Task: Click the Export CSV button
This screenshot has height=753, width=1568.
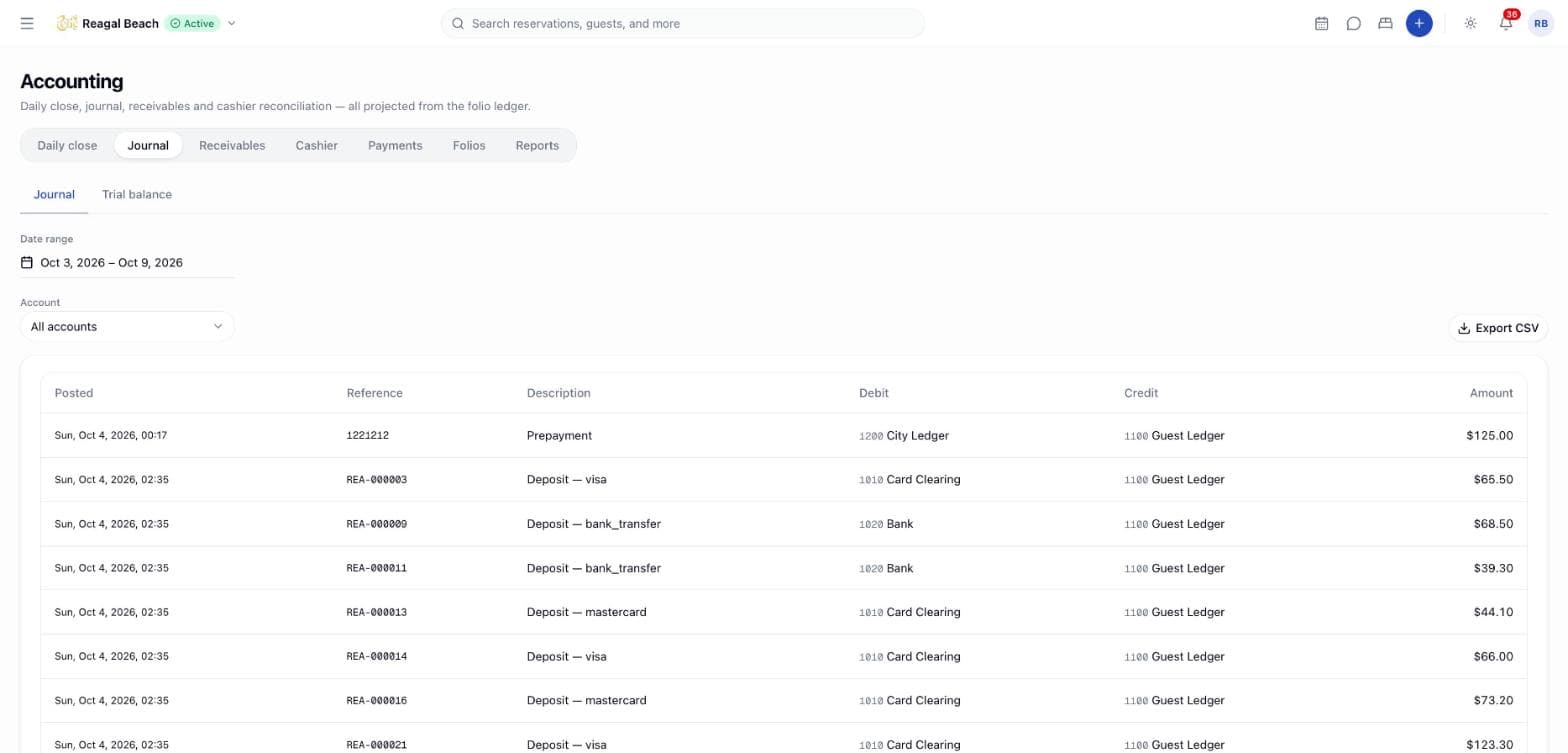Action: 1498,328
